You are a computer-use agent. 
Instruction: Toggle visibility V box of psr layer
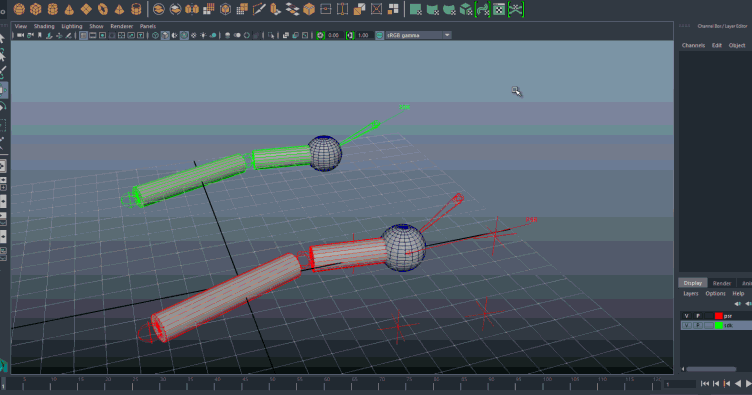tap(687, 316)
